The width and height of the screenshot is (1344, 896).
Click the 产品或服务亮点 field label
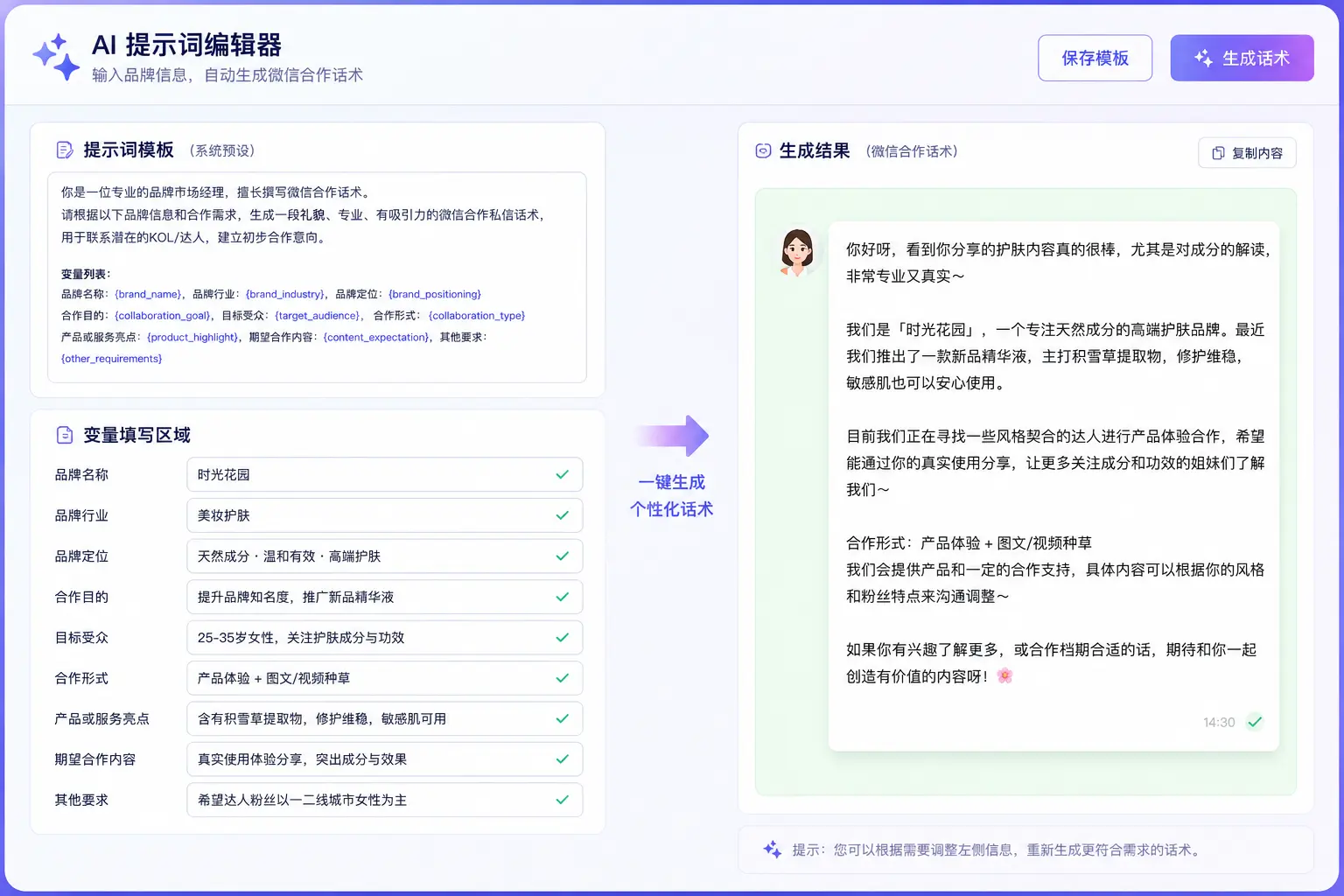point(101,718)
